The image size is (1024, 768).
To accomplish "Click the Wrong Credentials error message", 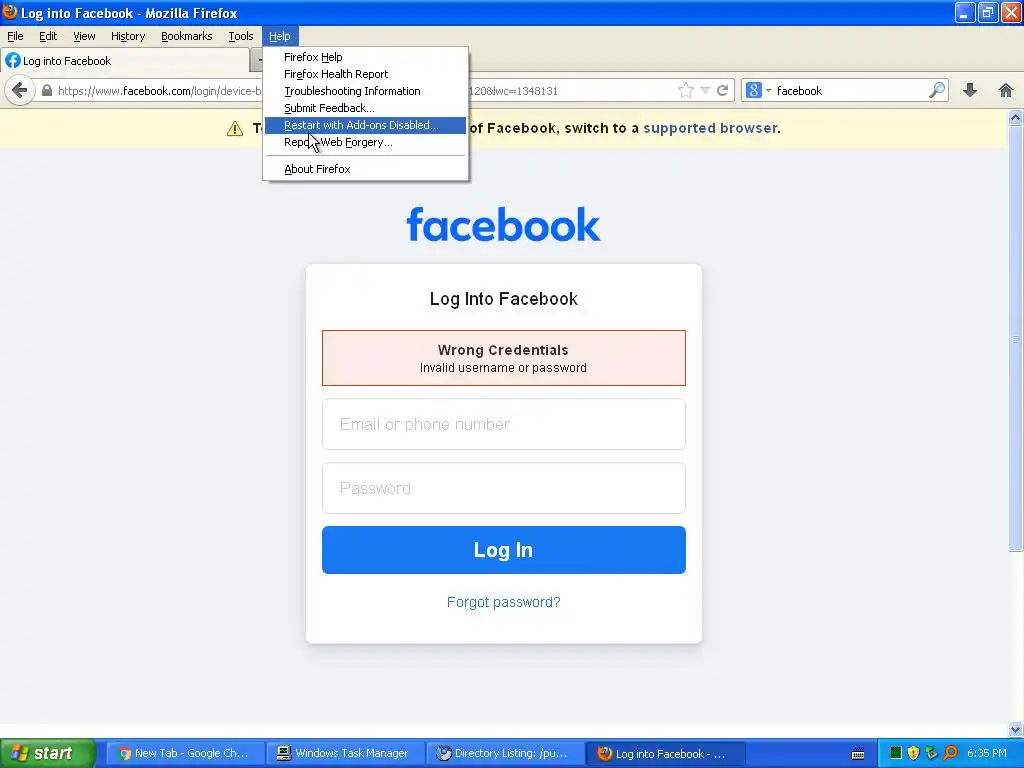I will click(504, 358).
